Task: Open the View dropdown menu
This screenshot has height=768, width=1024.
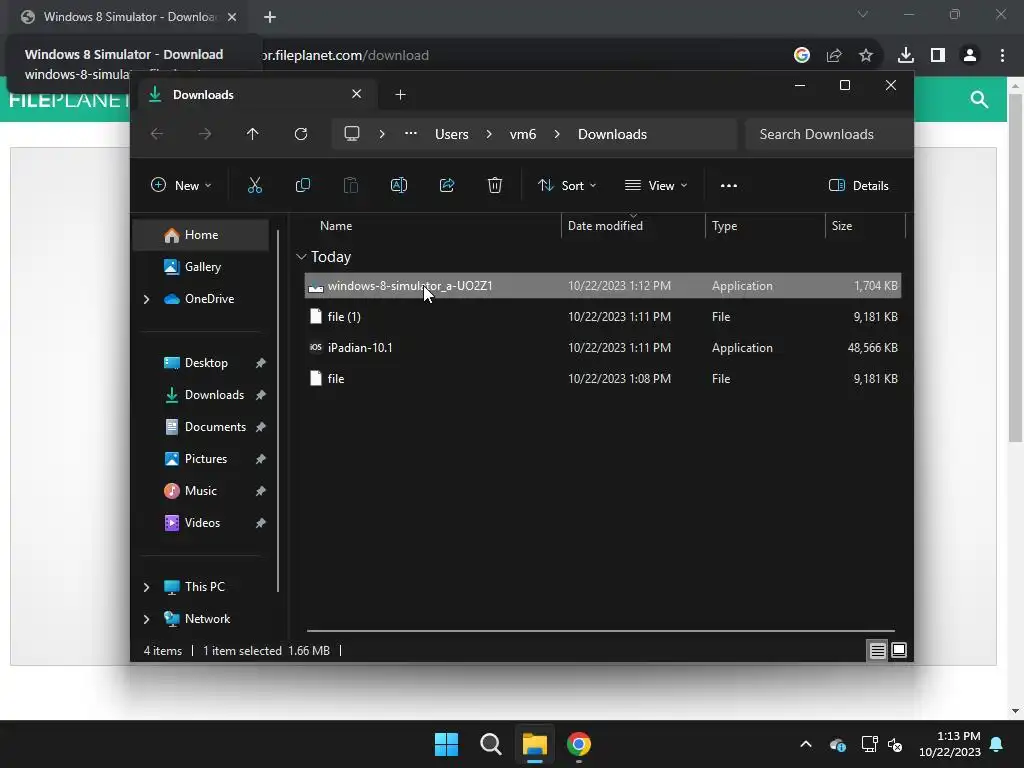Action: tap(656, 185)
